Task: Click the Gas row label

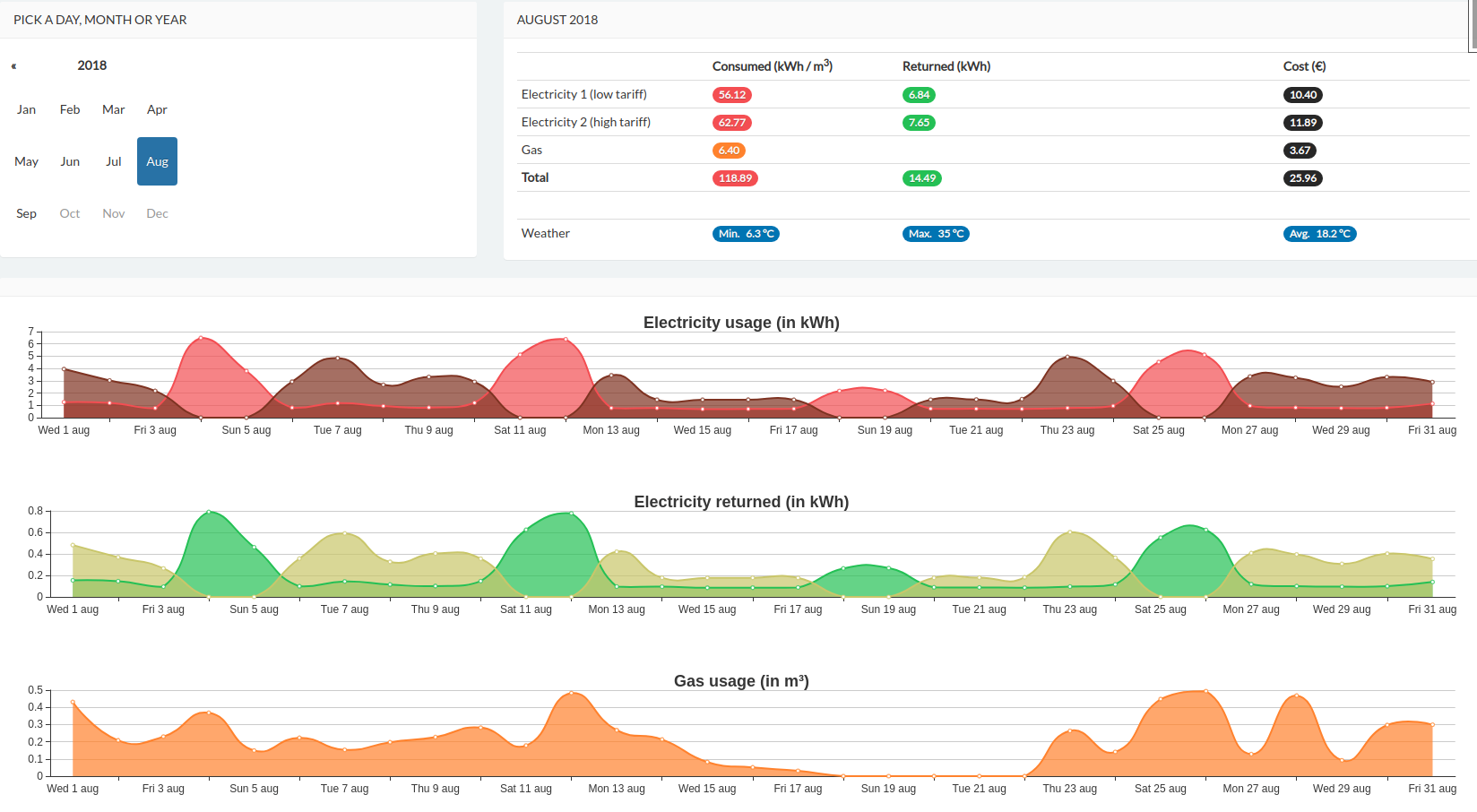Action: pyautogui.click(x=531, y=150)
